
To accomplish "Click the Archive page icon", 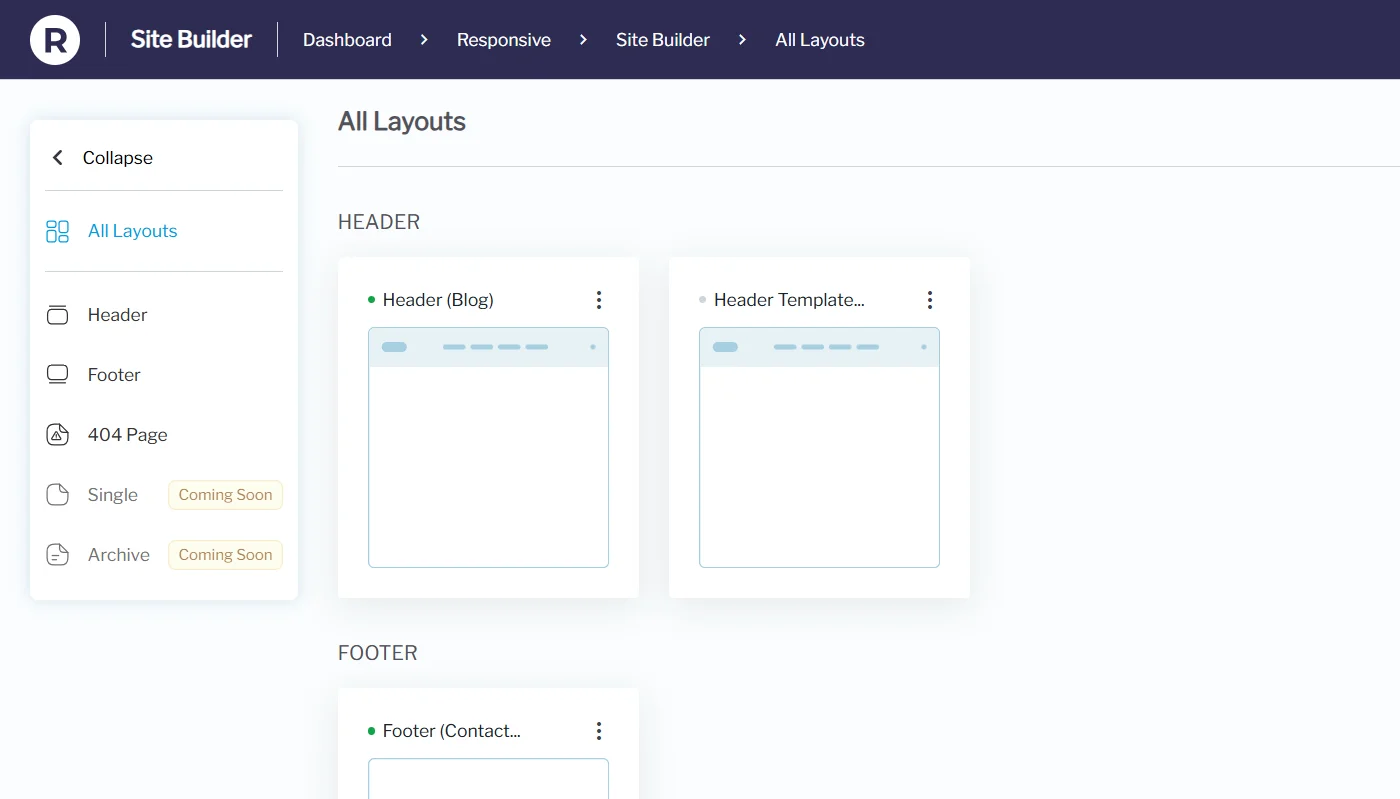I will click(x=58, y=555).
